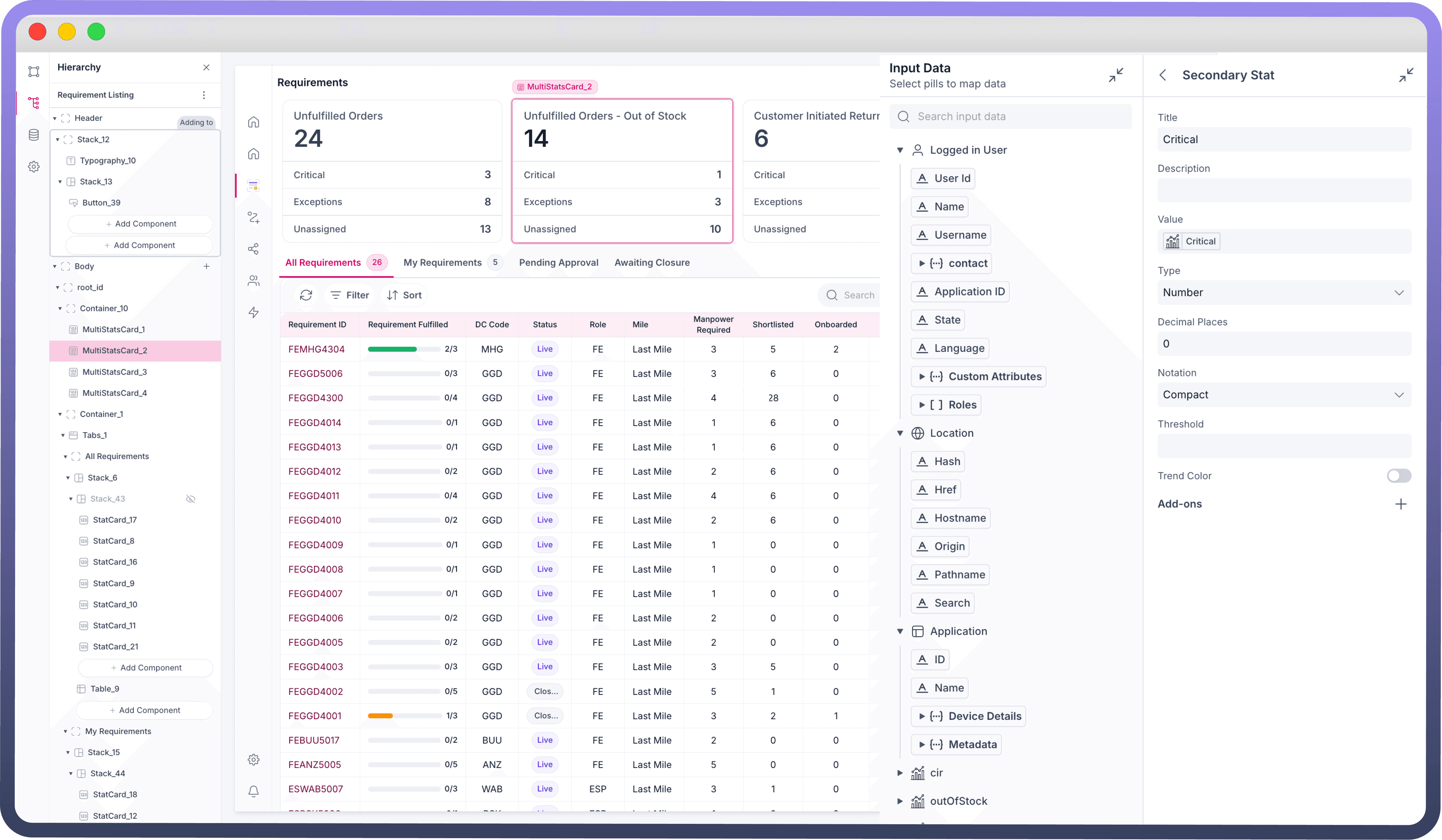Open the Notation dropdown set to Compact
This screenshot has width=1442, height=840.
pyautogui.click(x=1284, y=394)
